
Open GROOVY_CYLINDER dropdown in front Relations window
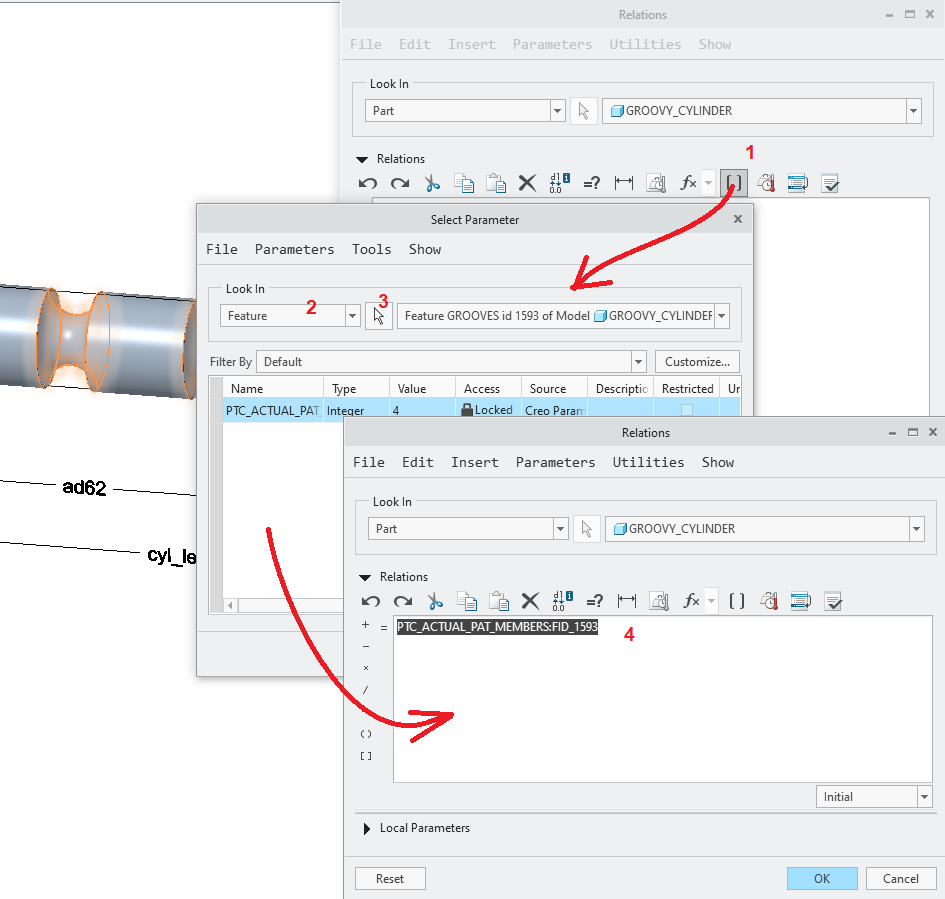916,529
